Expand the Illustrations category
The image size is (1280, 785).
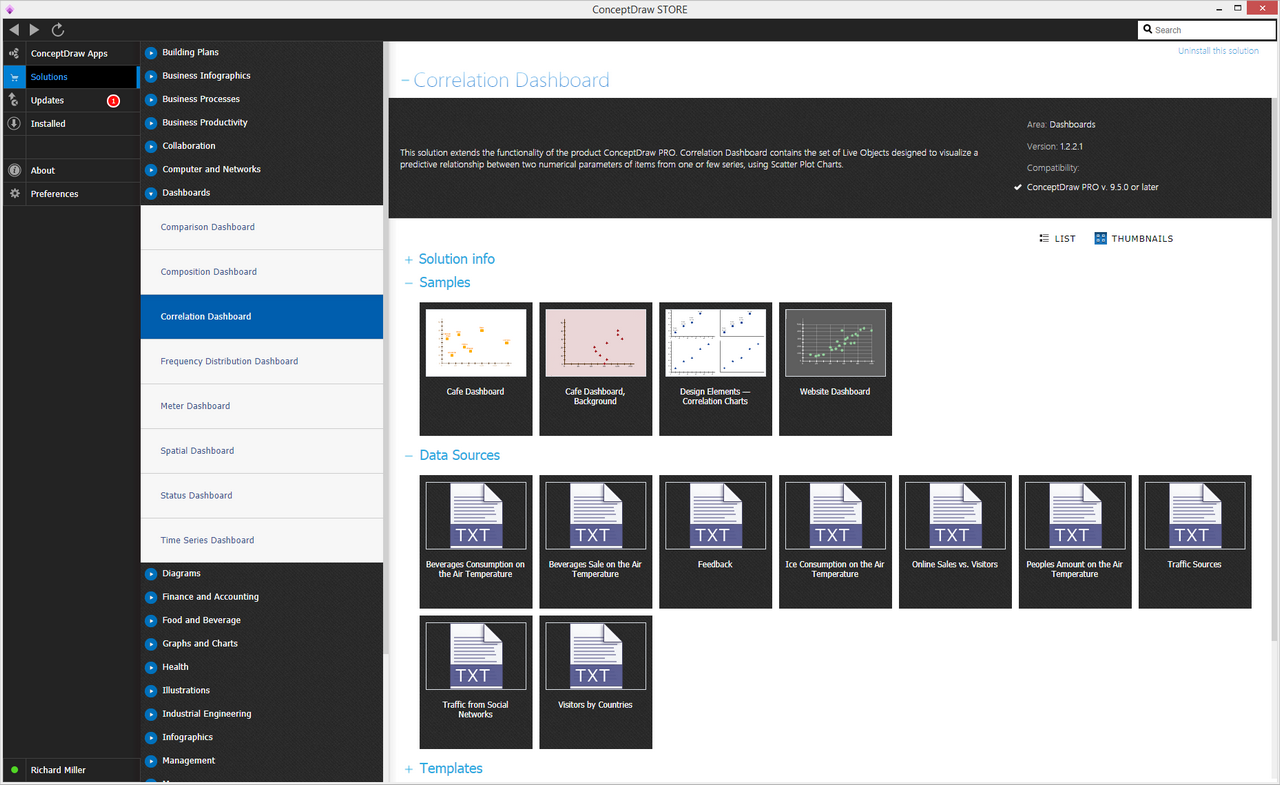tap(151, 691)
